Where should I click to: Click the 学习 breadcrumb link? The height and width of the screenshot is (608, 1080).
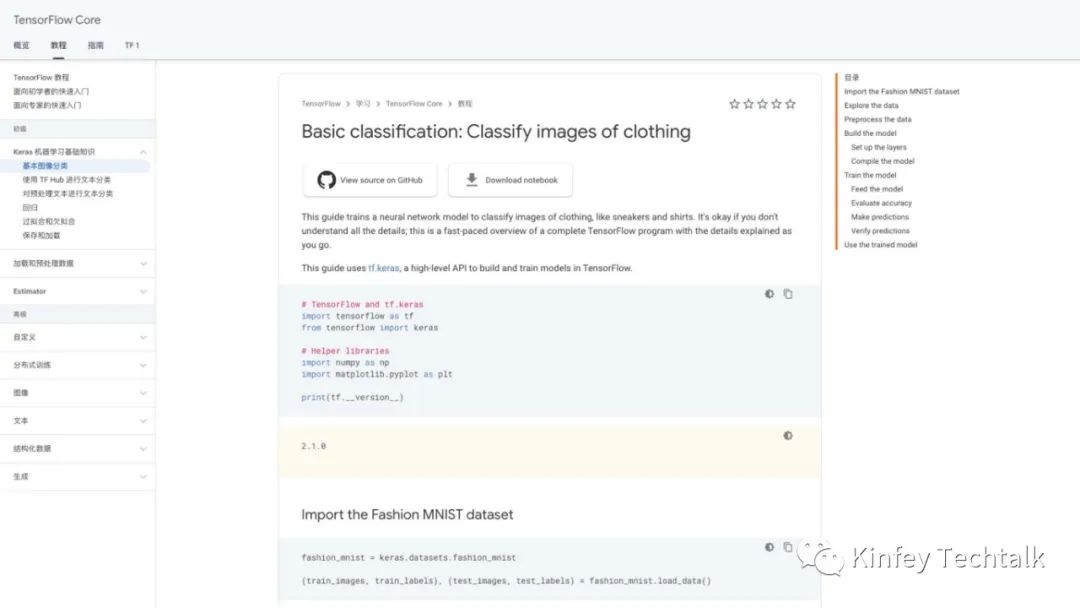click(x=363, y=104)
